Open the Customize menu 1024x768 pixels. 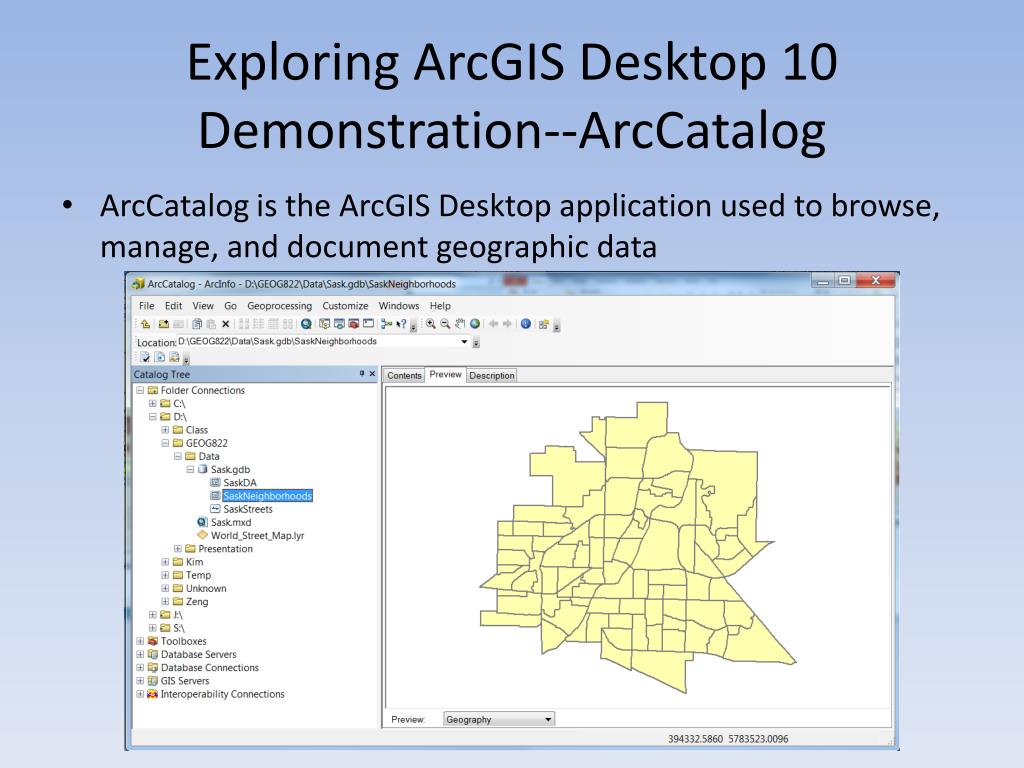345,306
